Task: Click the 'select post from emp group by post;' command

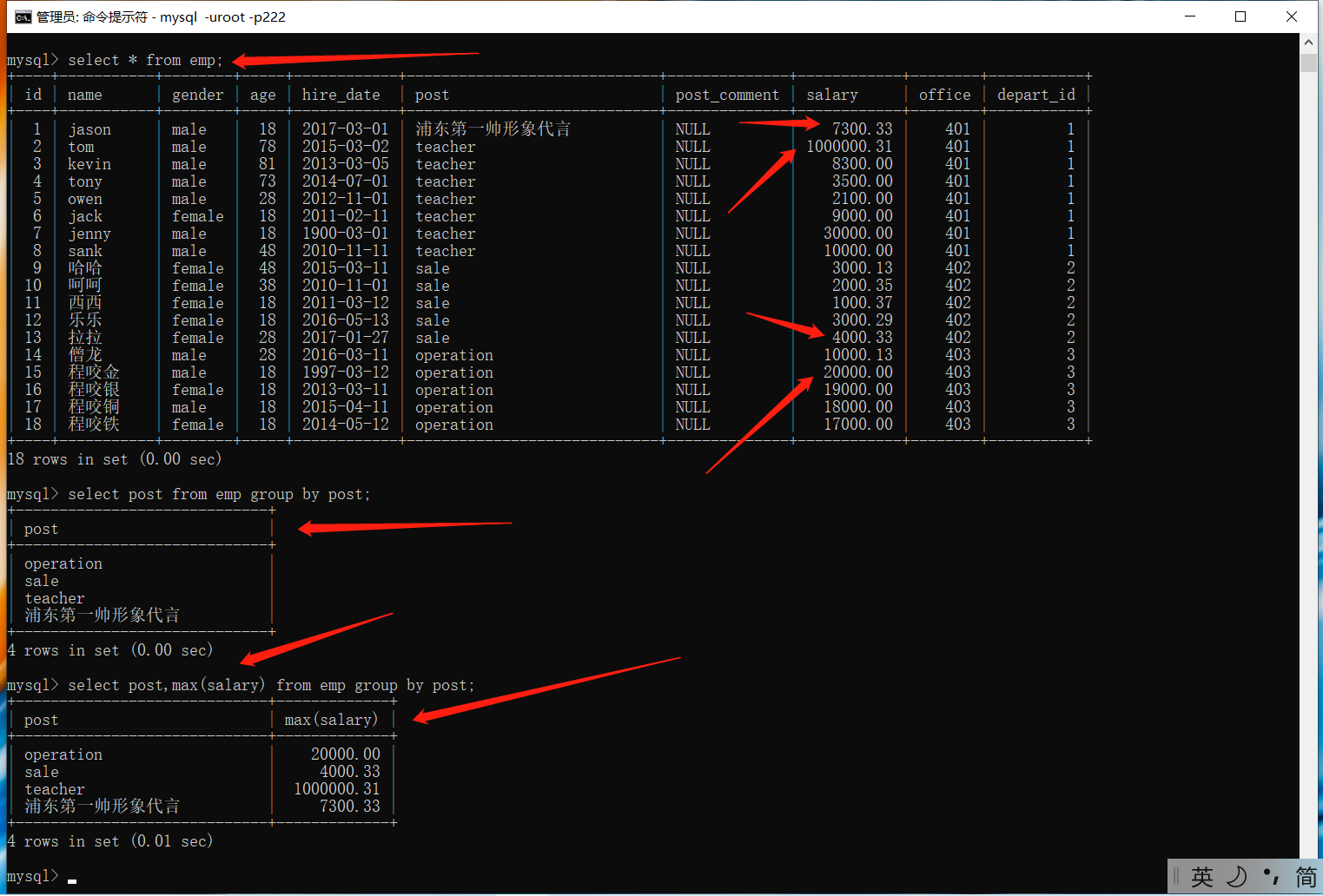Action: [x=219, y=494]
